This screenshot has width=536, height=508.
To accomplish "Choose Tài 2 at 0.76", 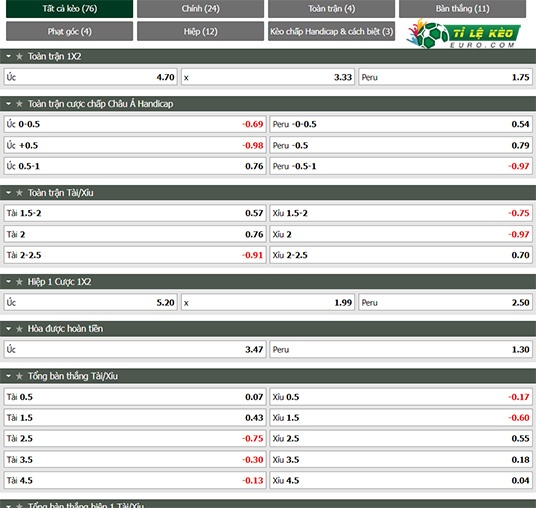I will click(x=135, y=234).
